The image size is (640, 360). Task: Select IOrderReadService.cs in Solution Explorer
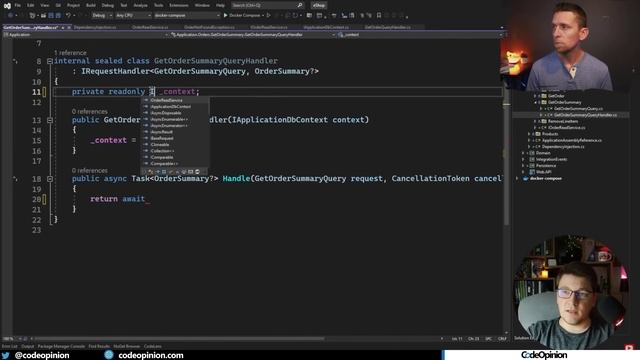566,128
